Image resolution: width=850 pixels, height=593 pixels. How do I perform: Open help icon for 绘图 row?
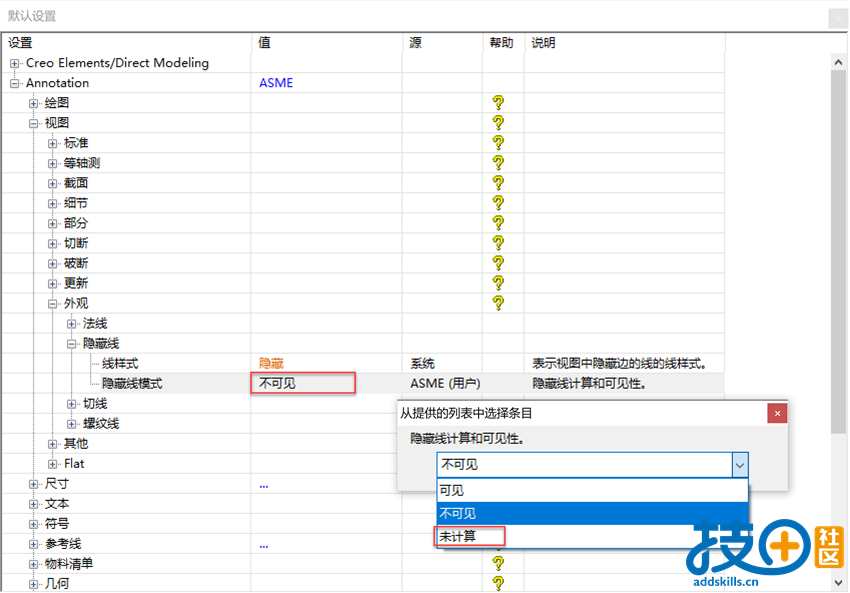pos(498,102)
